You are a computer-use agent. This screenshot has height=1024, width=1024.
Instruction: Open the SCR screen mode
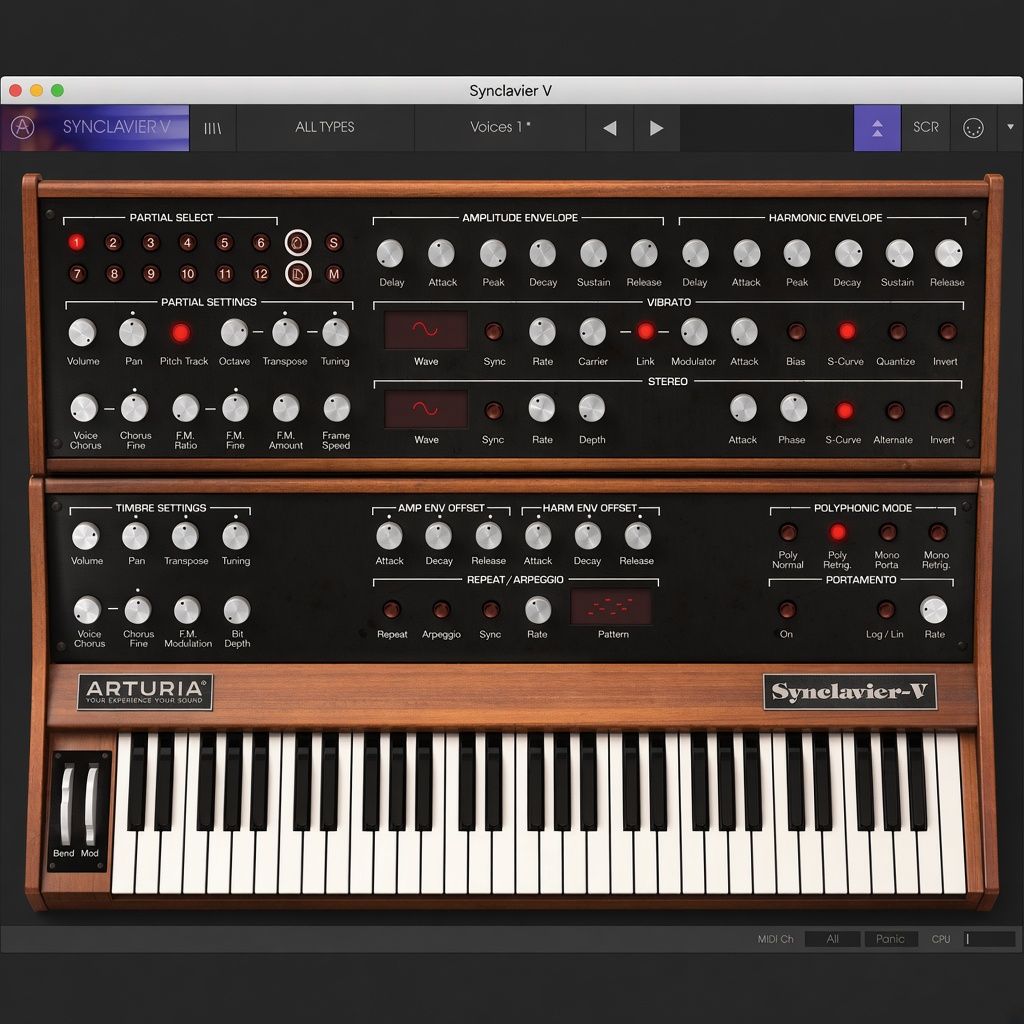click(925, 127)
